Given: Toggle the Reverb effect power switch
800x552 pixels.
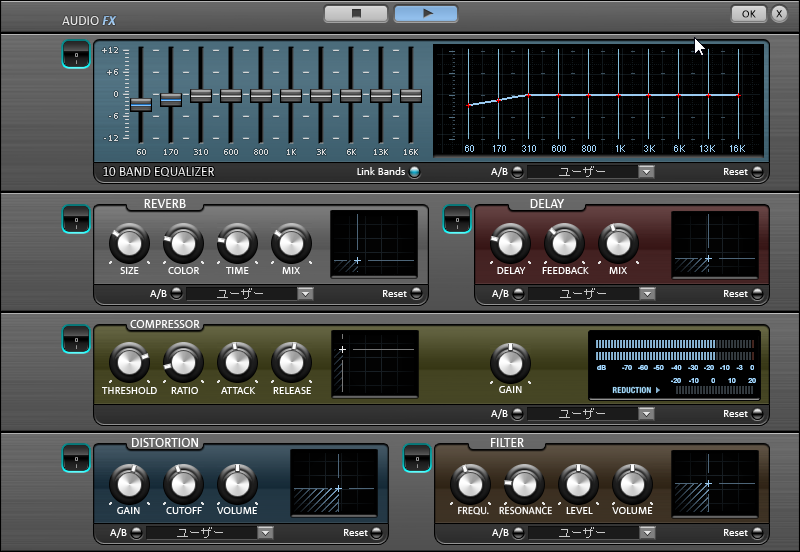Looking at the screenshot, I should [76, 218].
